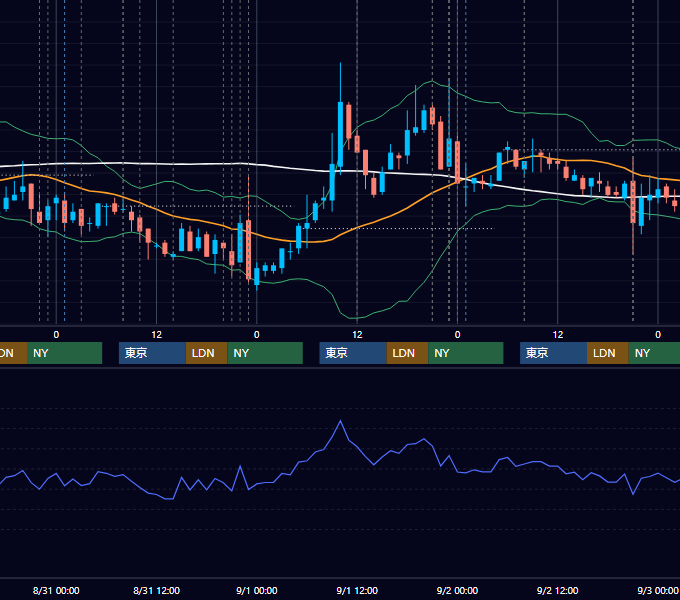The height and width of the screenshot is (600, 680).
Task: Click the 9/1 12:00 date label
Action: [357, 590]
